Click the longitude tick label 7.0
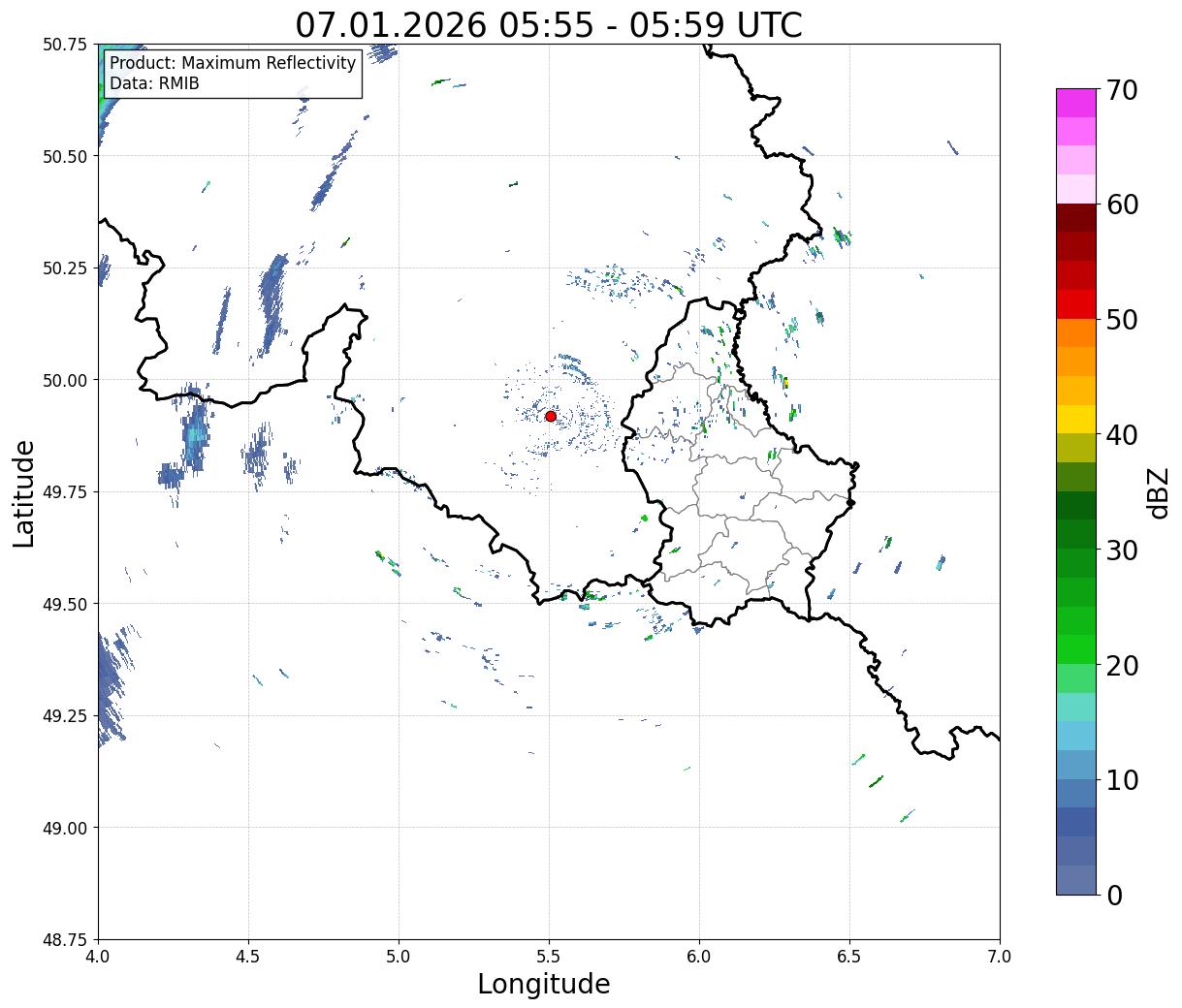1182x1008 pixels. pos(999,956)
